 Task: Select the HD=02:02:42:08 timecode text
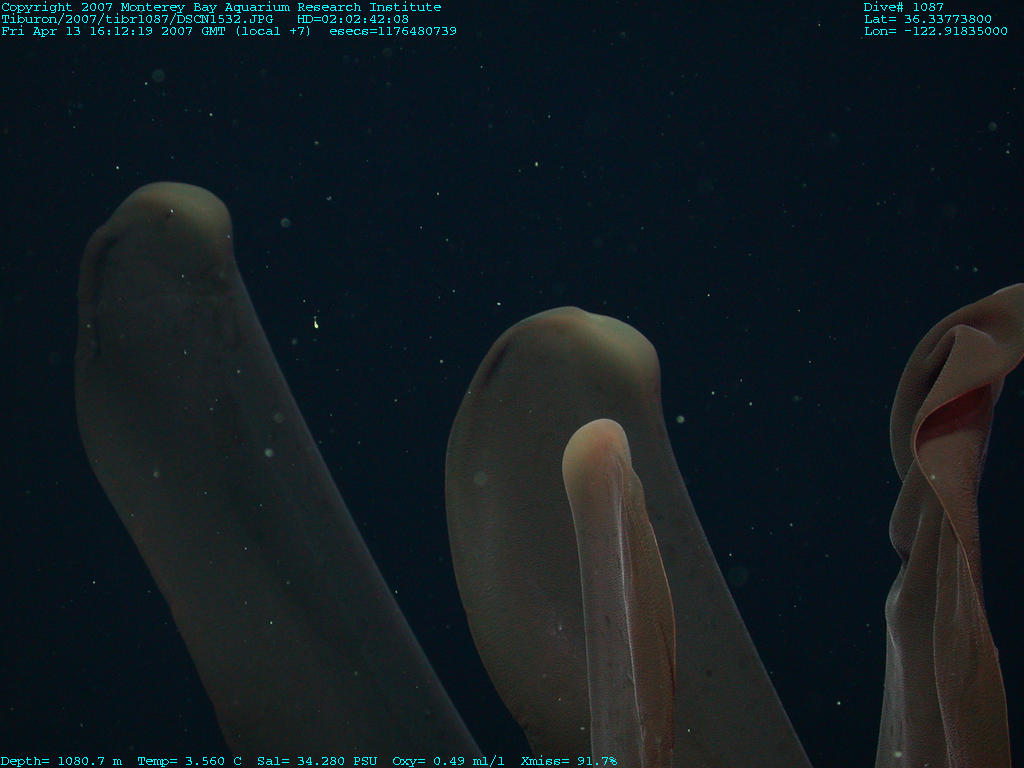353,19
